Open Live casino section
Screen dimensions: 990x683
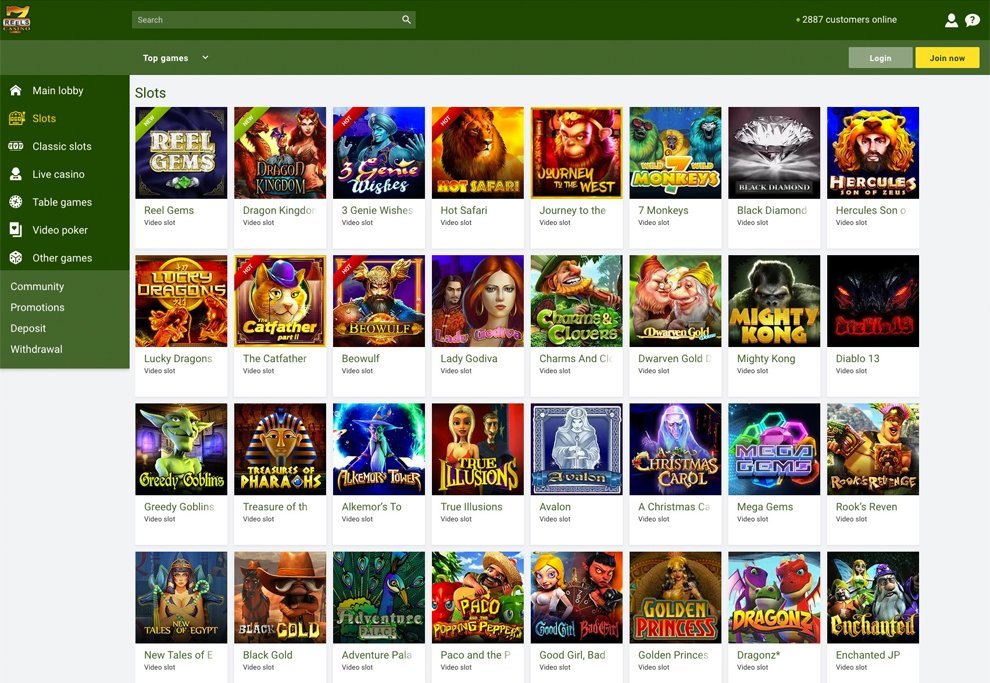(x=58, y=174)
